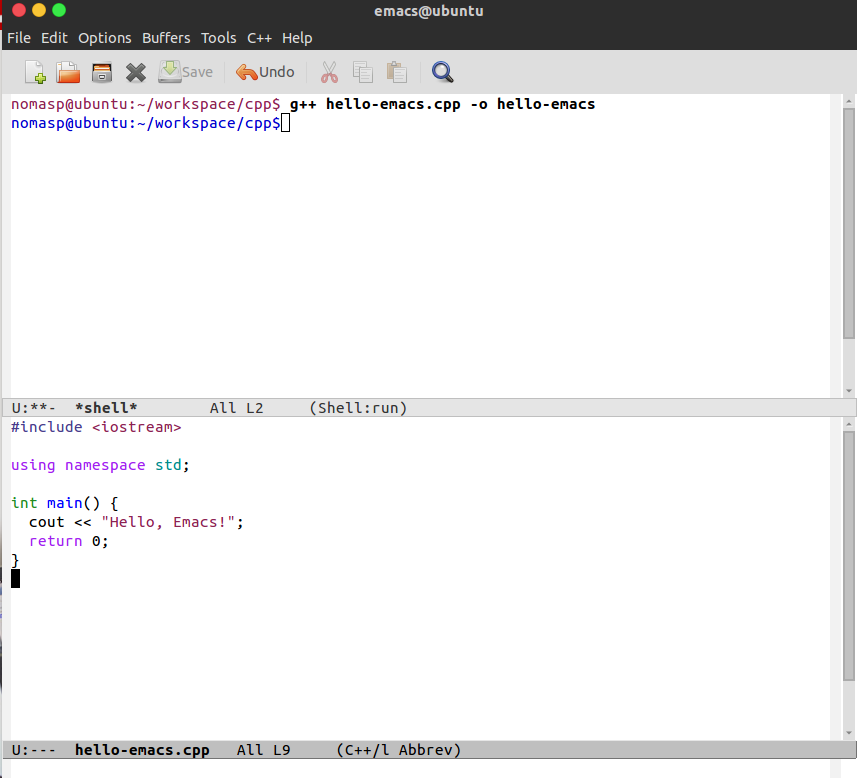Click the shell scrollbar up arrow

849,101
